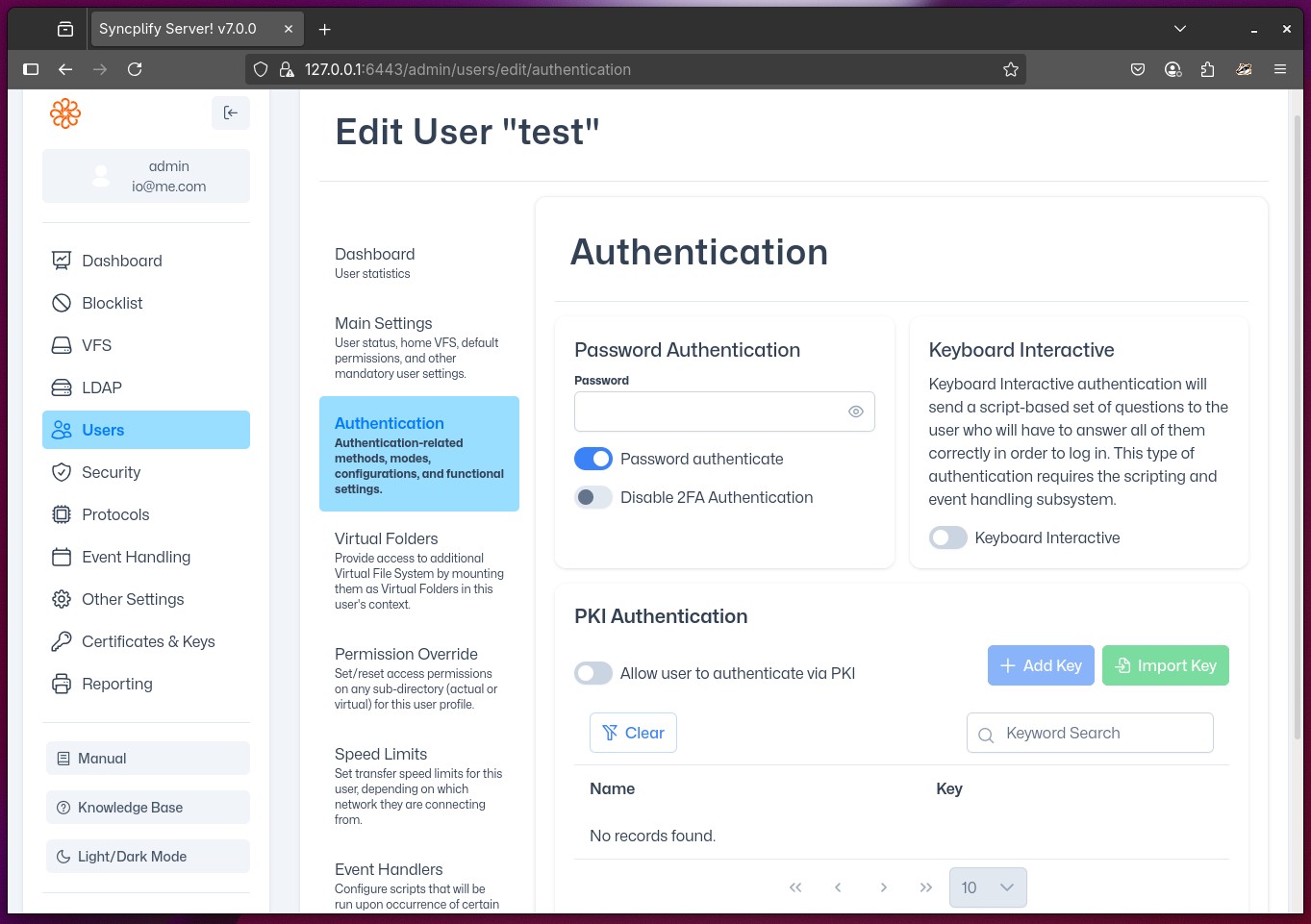
Task: Open the Firefox application menu
Action: pos(1279,68)
